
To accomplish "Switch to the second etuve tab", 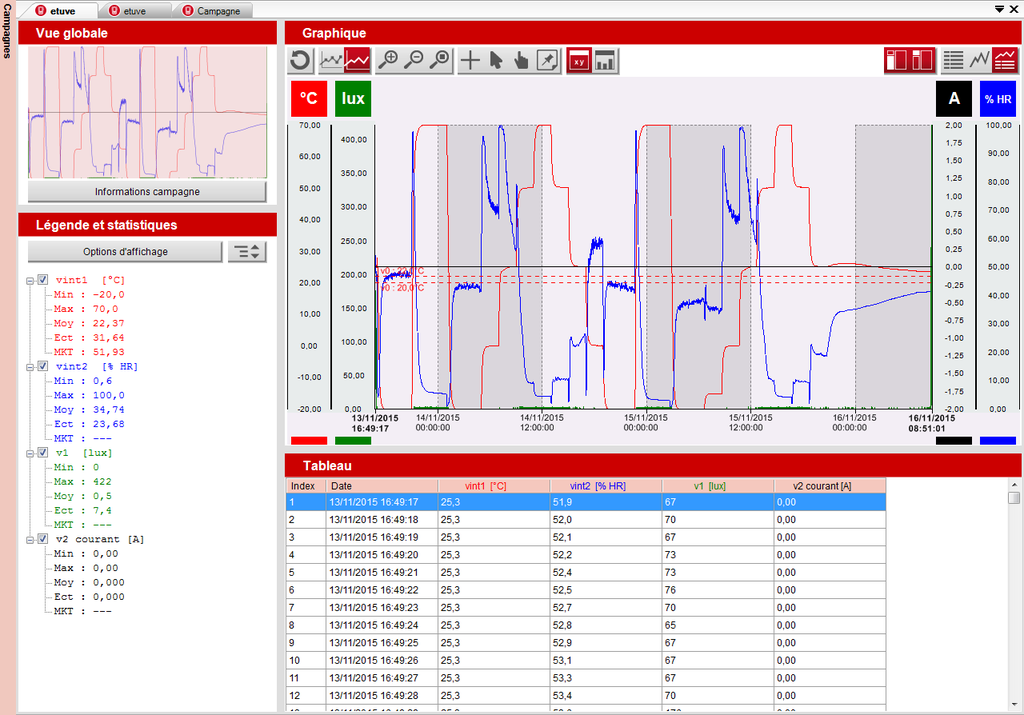I will 134,10.
